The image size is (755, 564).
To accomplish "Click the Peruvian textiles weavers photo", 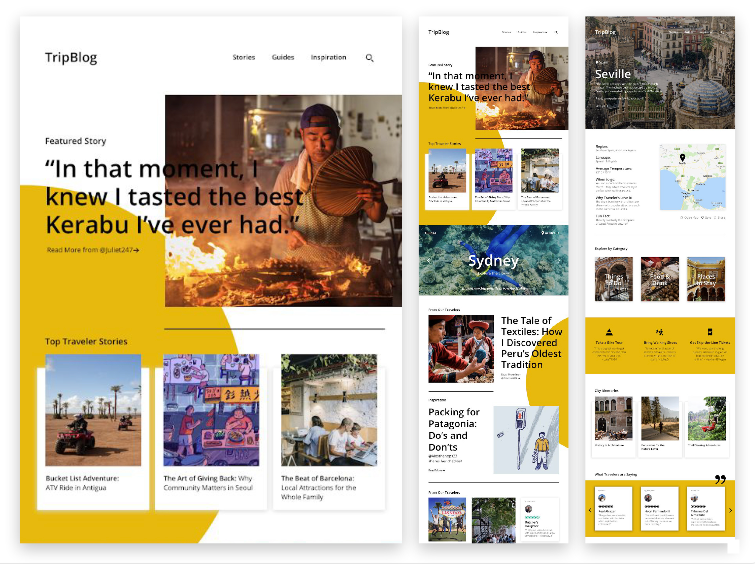I will pyautogui.click(x=461, y=349).
